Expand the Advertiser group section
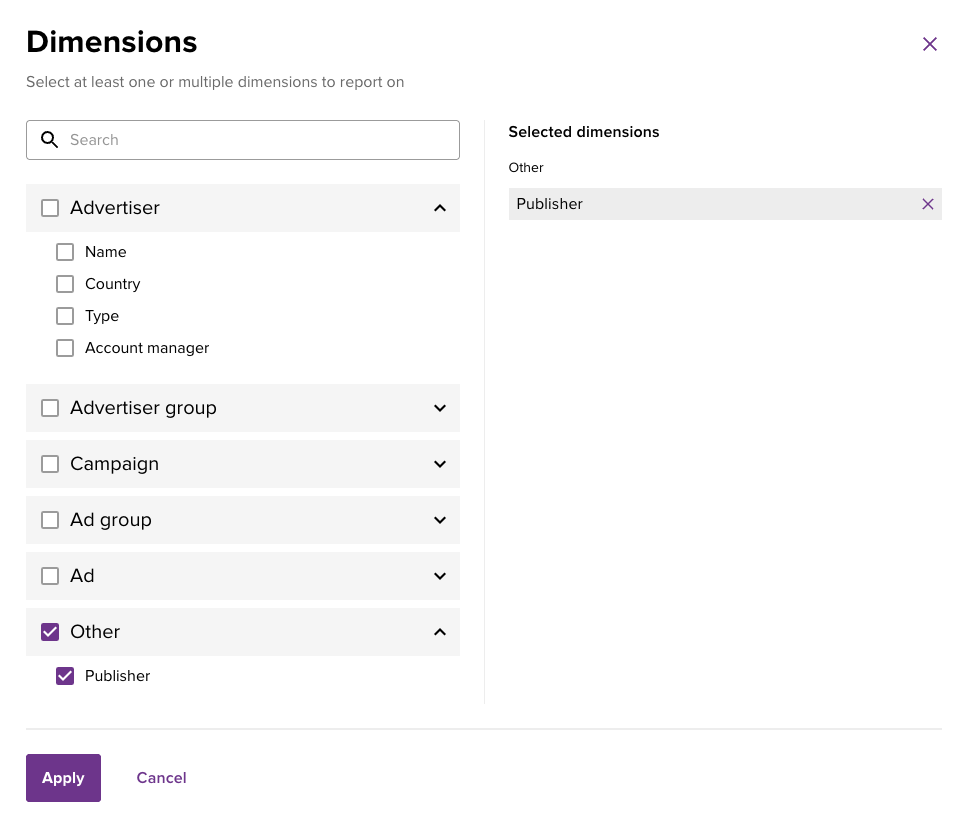This screenshot has width=966, height=813. pyautogui.click(x=440, y=408)
